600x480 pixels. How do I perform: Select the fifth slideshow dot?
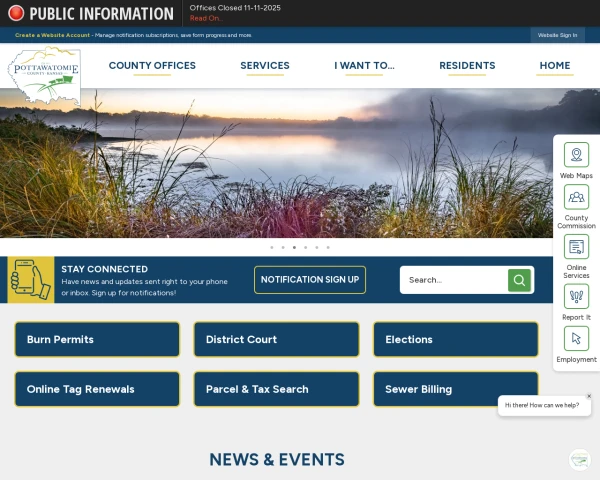coord(317,247)
